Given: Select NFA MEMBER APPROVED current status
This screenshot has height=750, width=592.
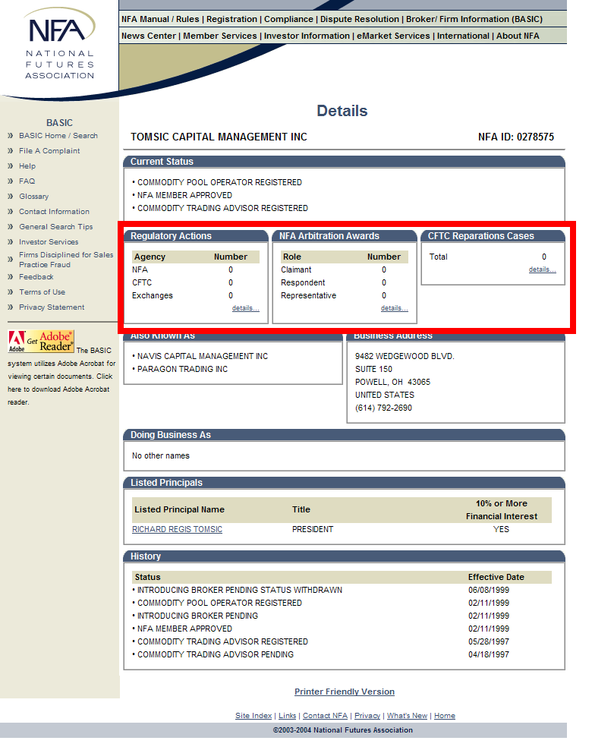Looking at the screenshot, I should (x=185, y=195).
